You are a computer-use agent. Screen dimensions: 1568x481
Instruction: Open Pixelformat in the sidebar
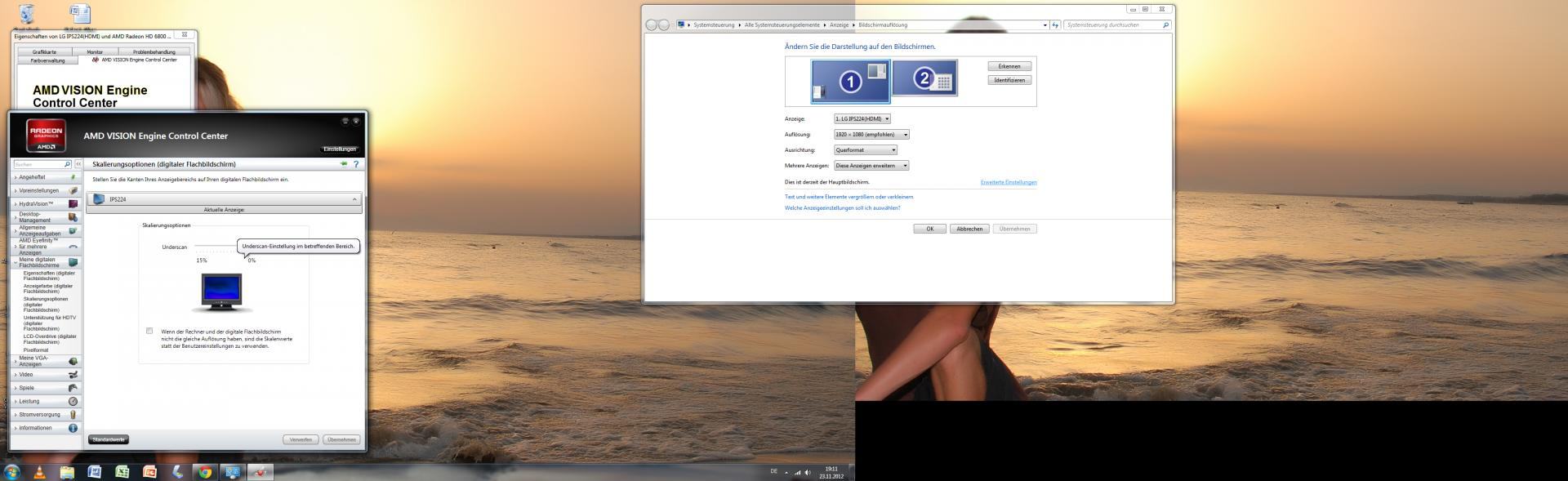[x=36, y=350]
